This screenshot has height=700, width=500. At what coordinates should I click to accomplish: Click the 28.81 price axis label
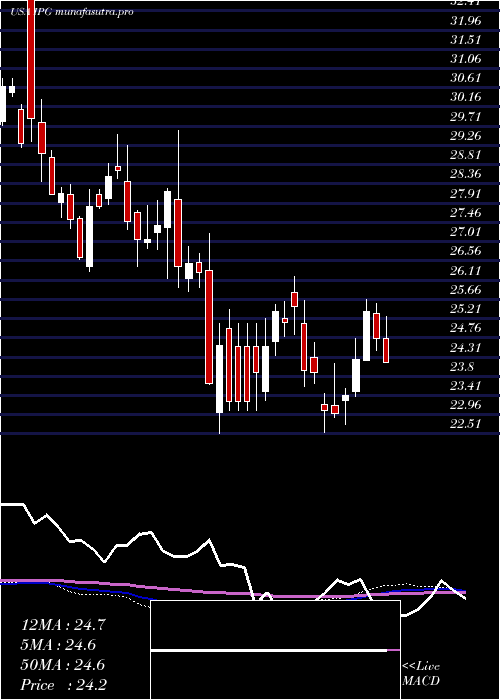click(x=466, y=155)
